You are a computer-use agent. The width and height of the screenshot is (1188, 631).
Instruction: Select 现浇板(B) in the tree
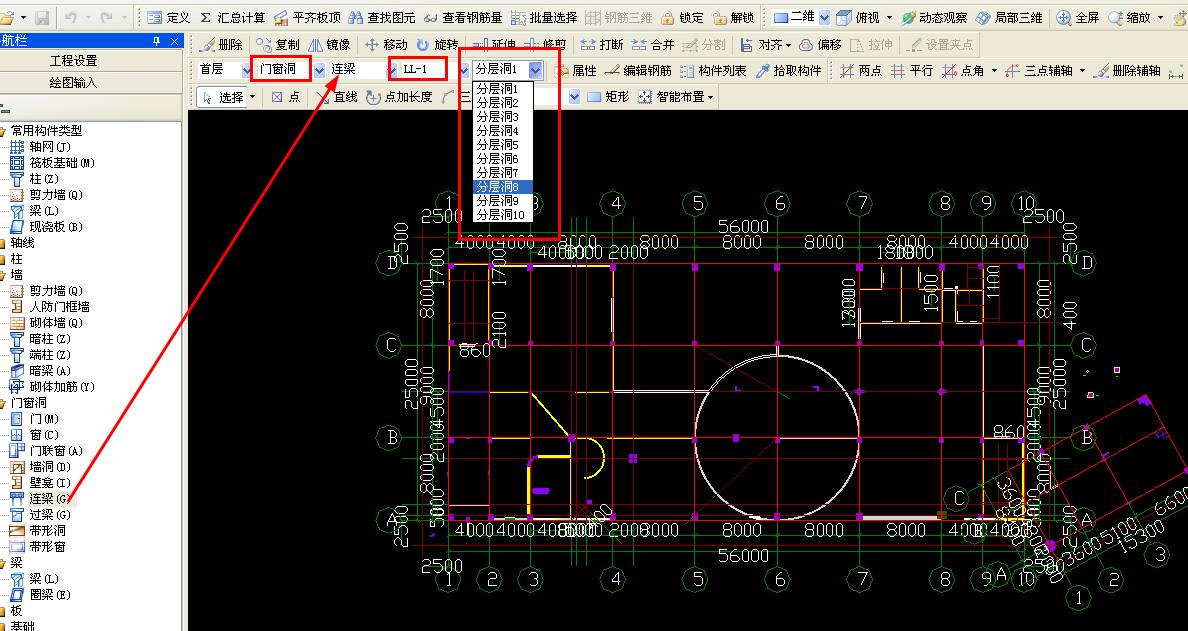[x=46, y=226]
